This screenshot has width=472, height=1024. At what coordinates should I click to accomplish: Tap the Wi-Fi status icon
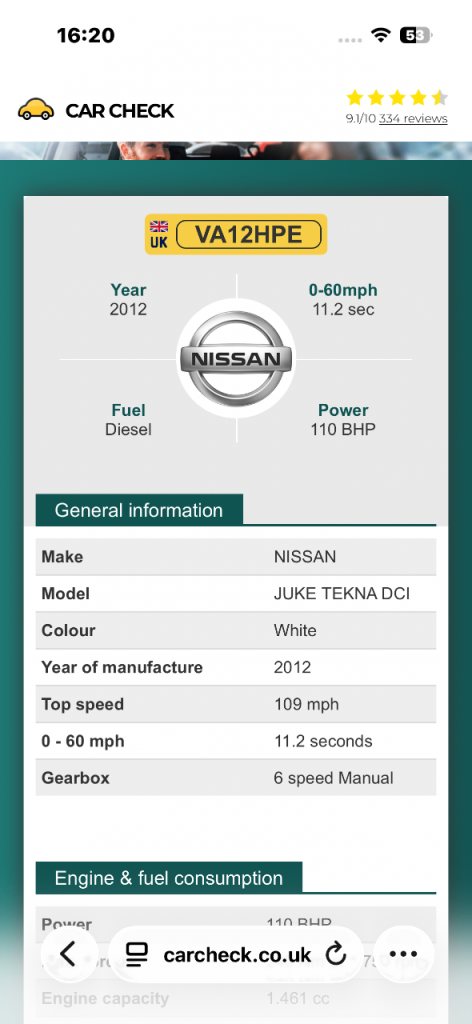[380, 35]
